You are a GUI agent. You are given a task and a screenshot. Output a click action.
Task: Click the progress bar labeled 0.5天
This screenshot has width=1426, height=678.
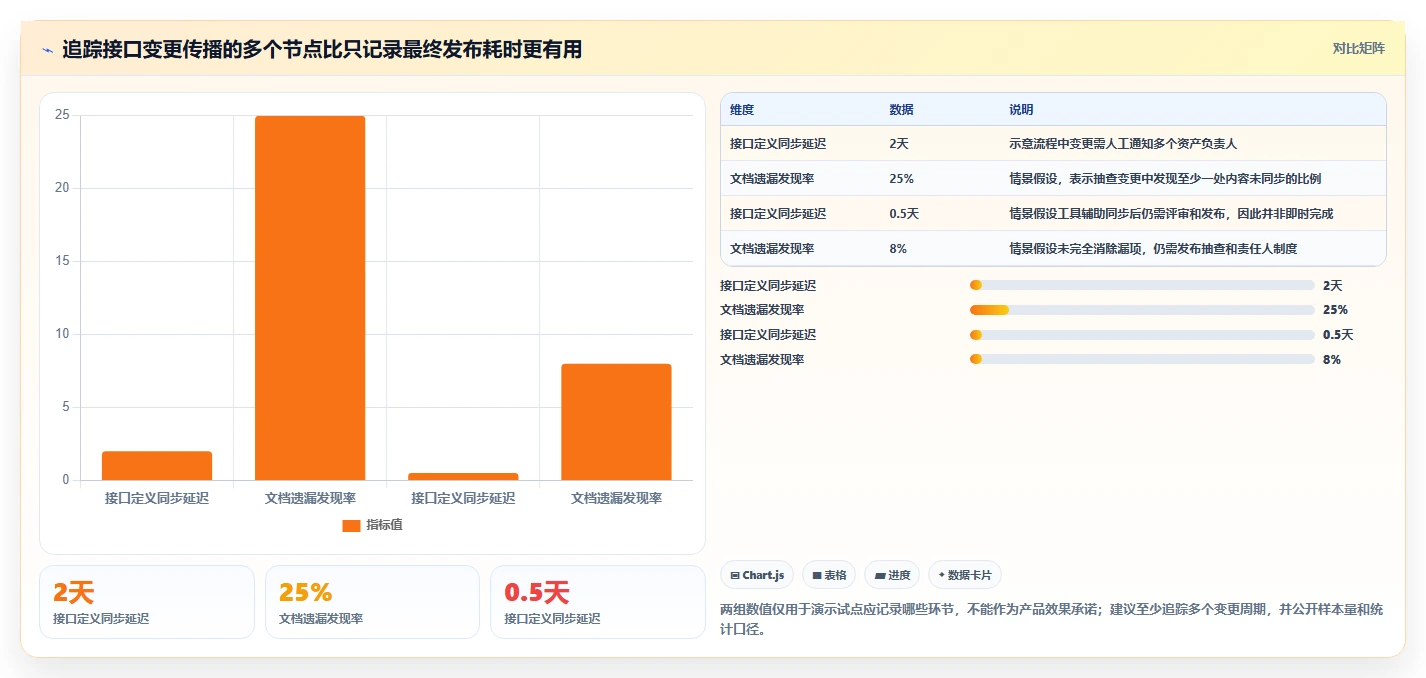pos(1142,335)
